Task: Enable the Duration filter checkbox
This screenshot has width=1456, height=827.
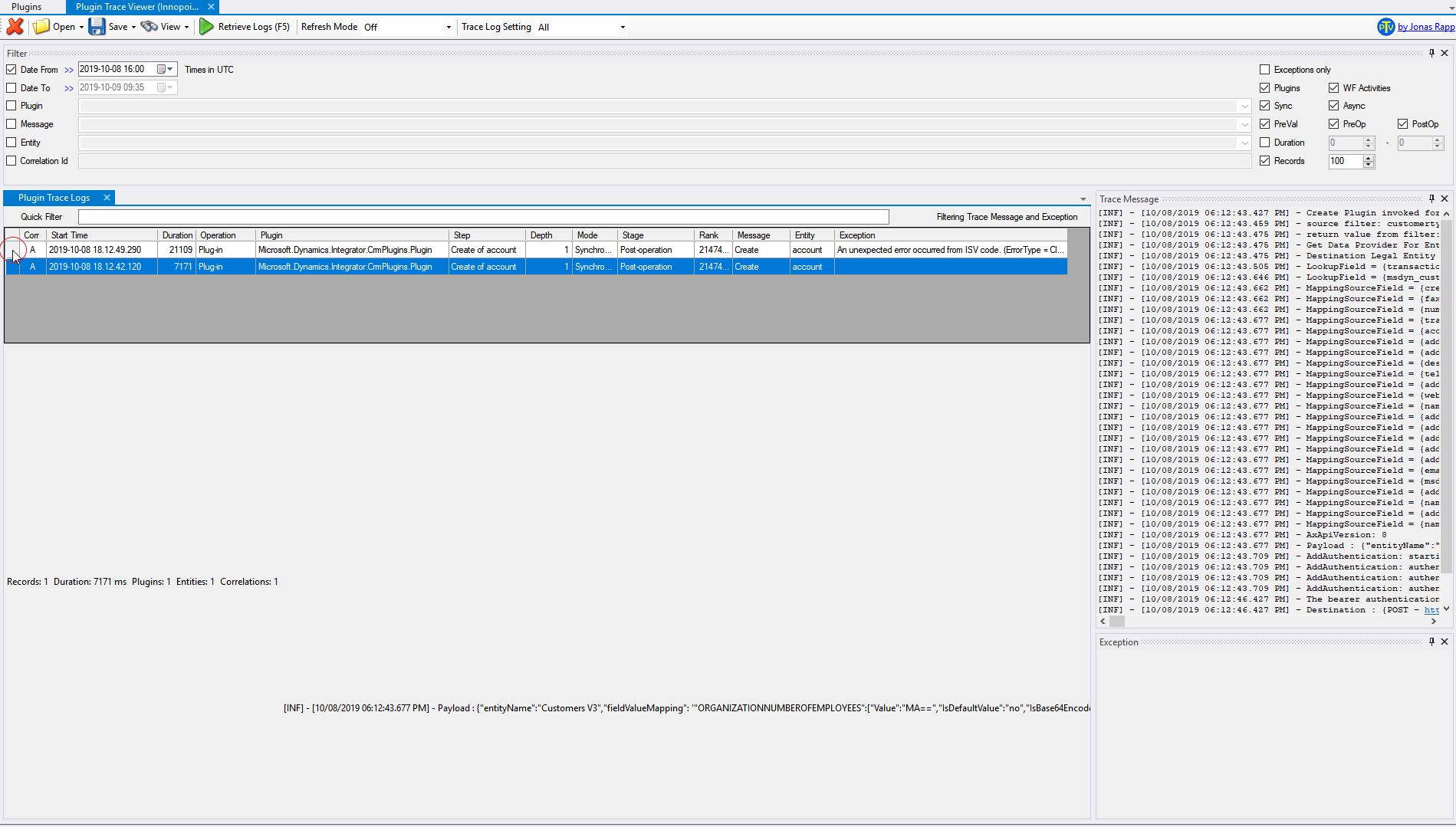Action: click(1266, 142)
